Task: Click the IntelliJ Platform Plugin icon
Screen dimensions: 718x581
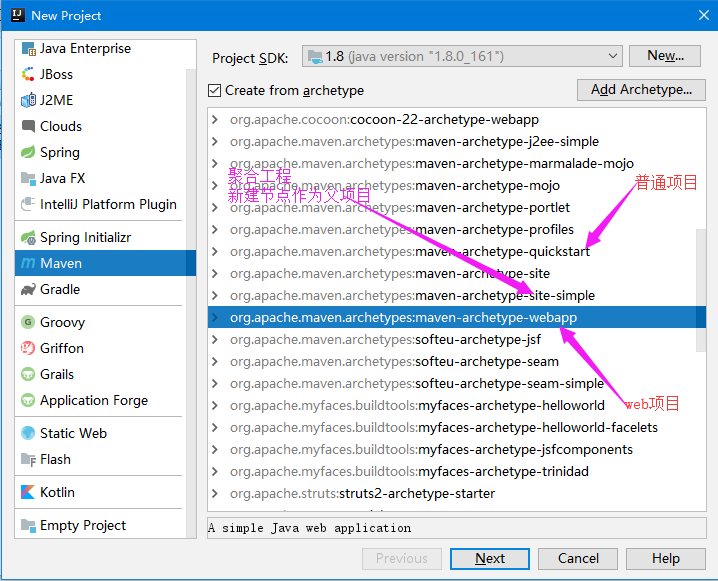Action: click(28, 204)
